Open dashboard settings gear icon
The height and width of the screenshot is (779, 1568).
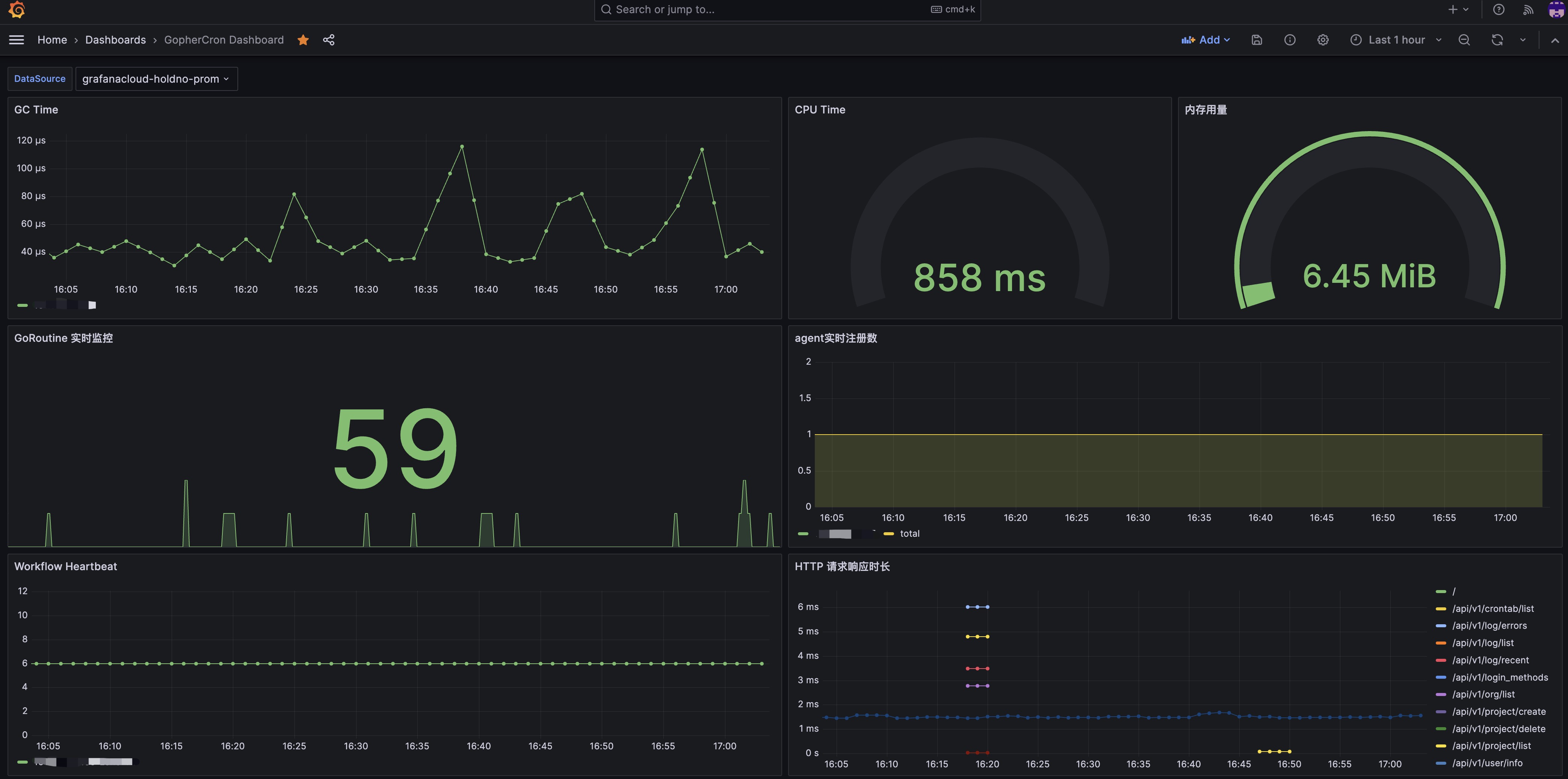click(x=1323, y=39)
